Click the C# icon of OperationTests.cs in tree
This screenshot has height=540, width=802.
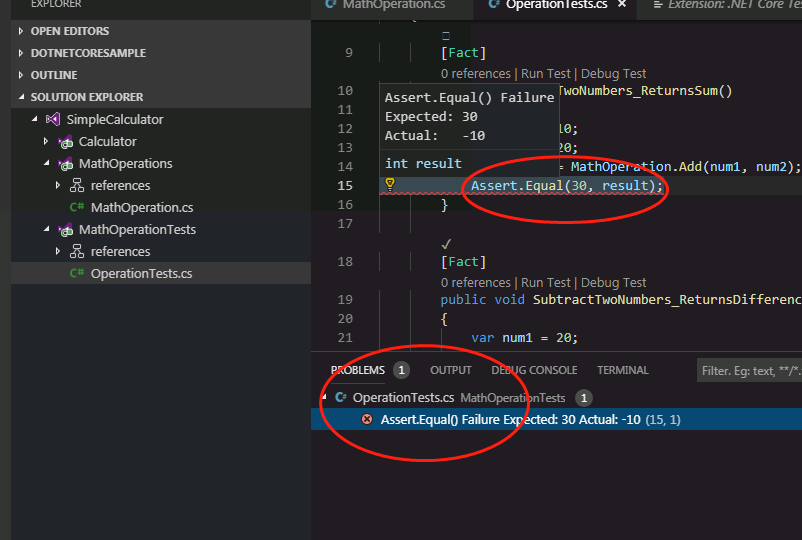(77, 273)
